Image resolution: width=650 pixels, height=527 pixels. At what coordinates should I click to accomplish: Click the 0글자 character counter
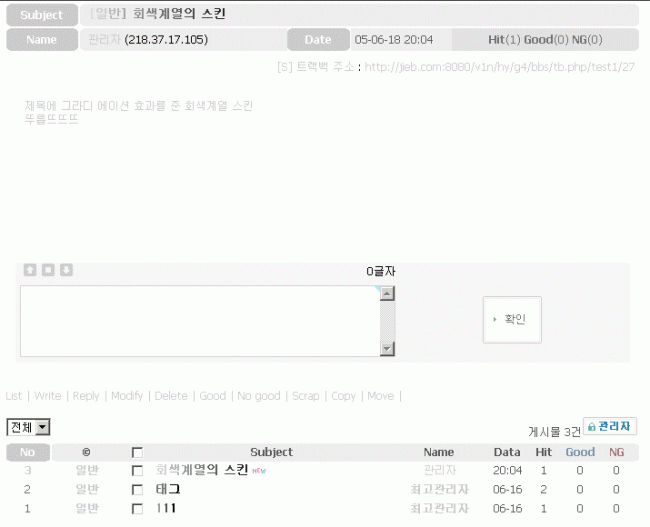pyautogui.click(x=381, y=272)
